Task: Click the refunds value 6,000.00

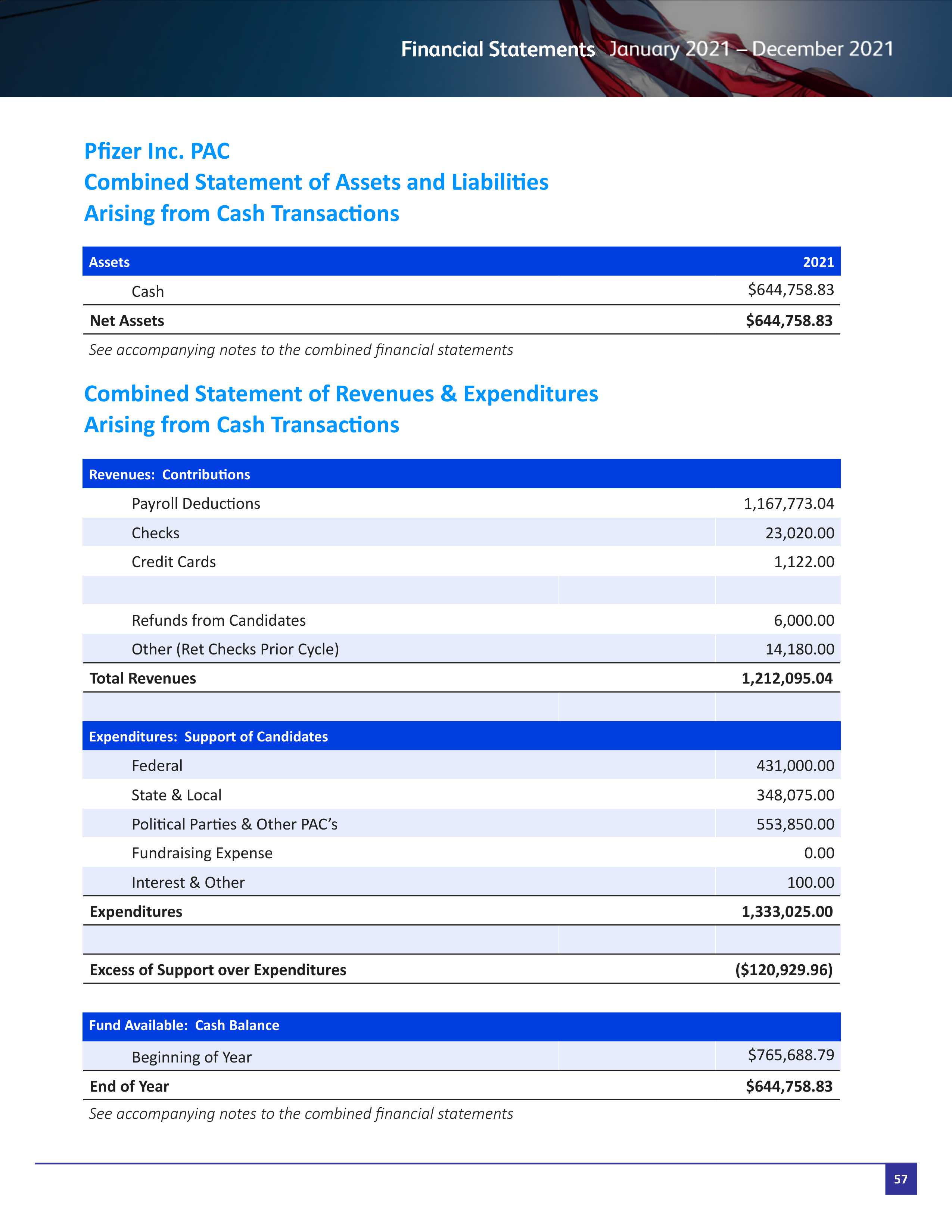Action: point(804,620)
